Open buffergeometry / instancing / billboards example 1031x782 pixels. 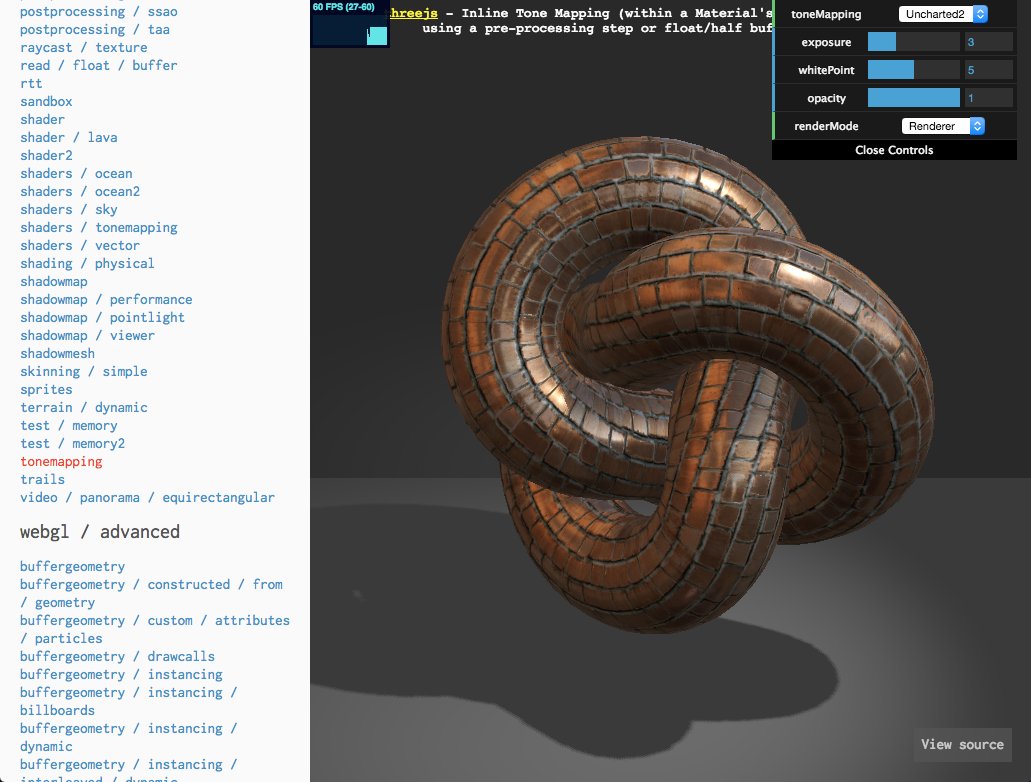(128, 701)
